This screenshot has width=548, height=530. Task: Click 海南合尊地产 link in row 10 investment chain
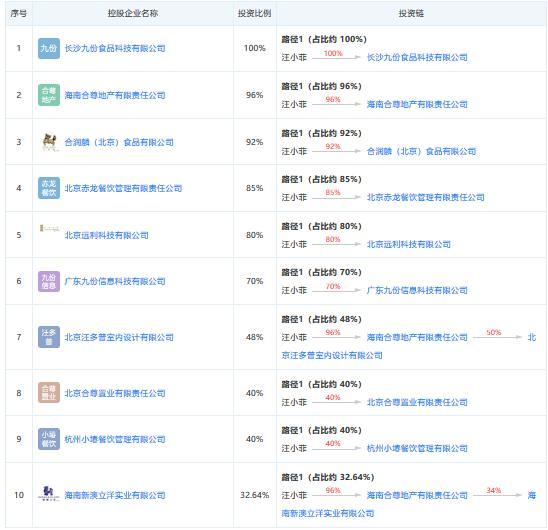pyautogui.click(x=417, y=495)
